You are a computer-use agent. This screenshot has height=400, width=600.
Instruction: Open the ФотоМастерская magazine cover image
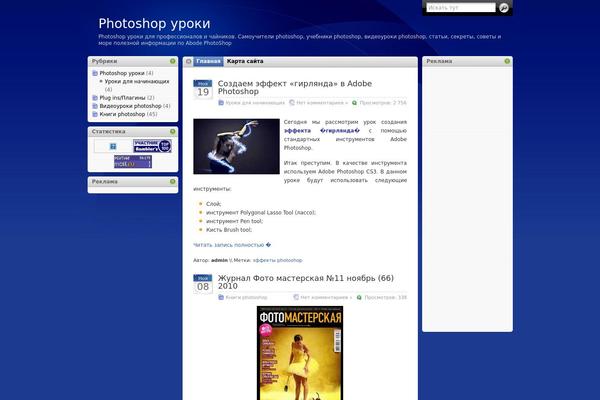pyautogui.click(x=300, y=353)
